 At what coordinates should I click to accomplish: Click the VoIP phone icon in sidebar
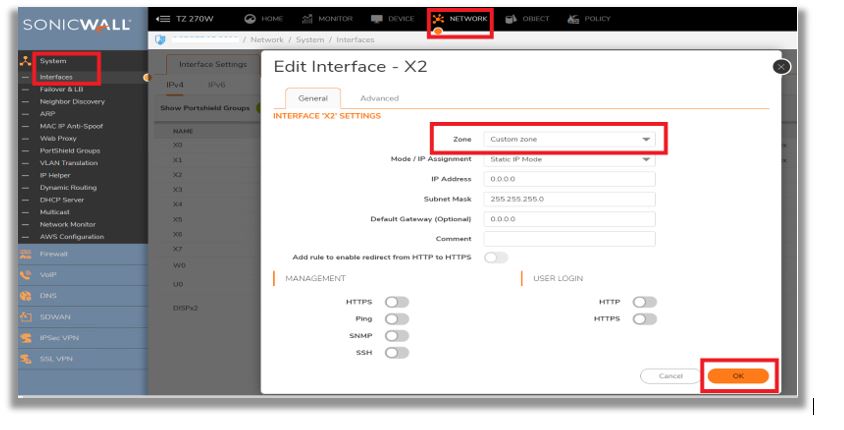[25, 275]
